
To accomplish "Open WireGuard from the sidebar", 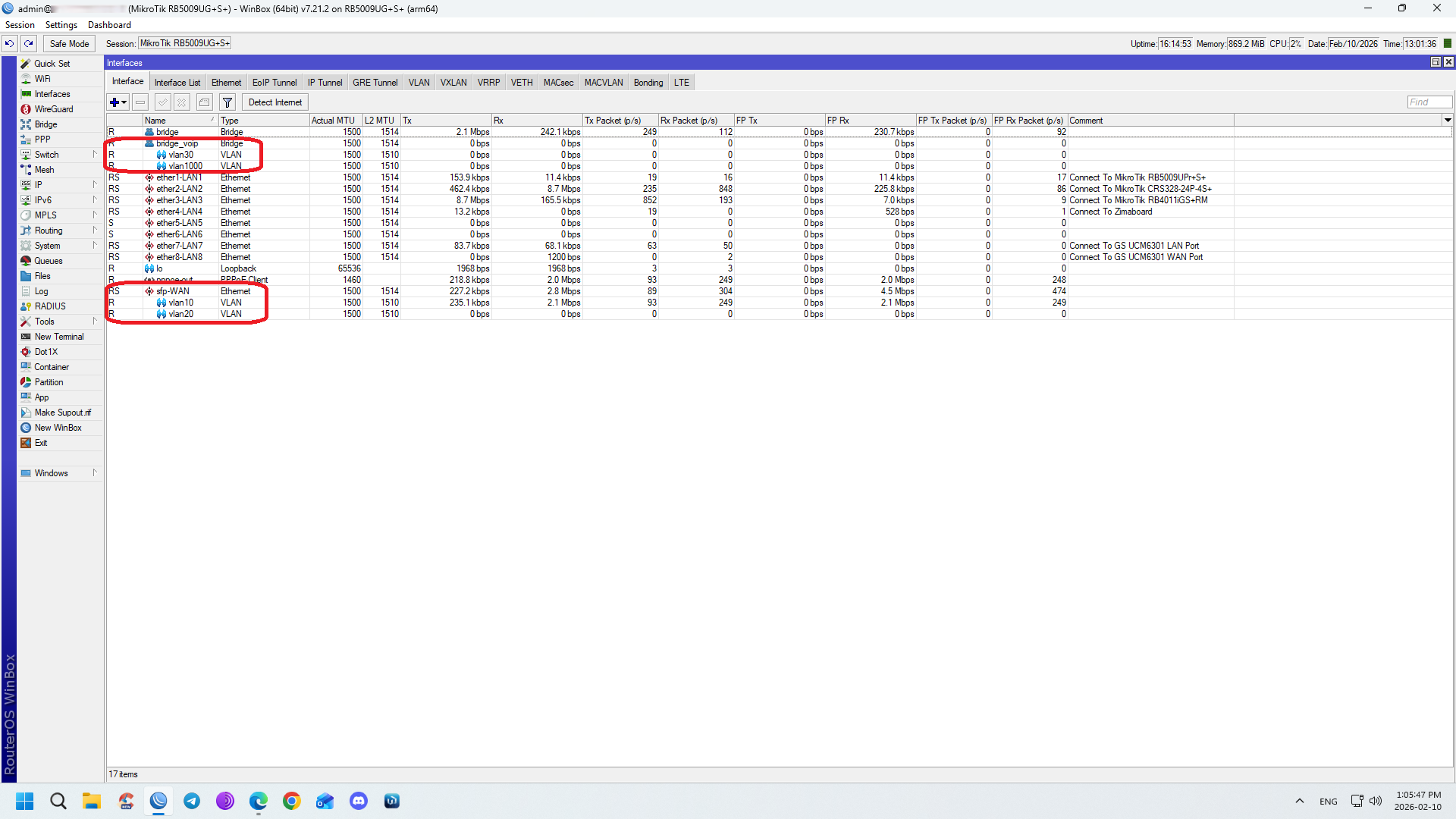I will pos(53,109).
